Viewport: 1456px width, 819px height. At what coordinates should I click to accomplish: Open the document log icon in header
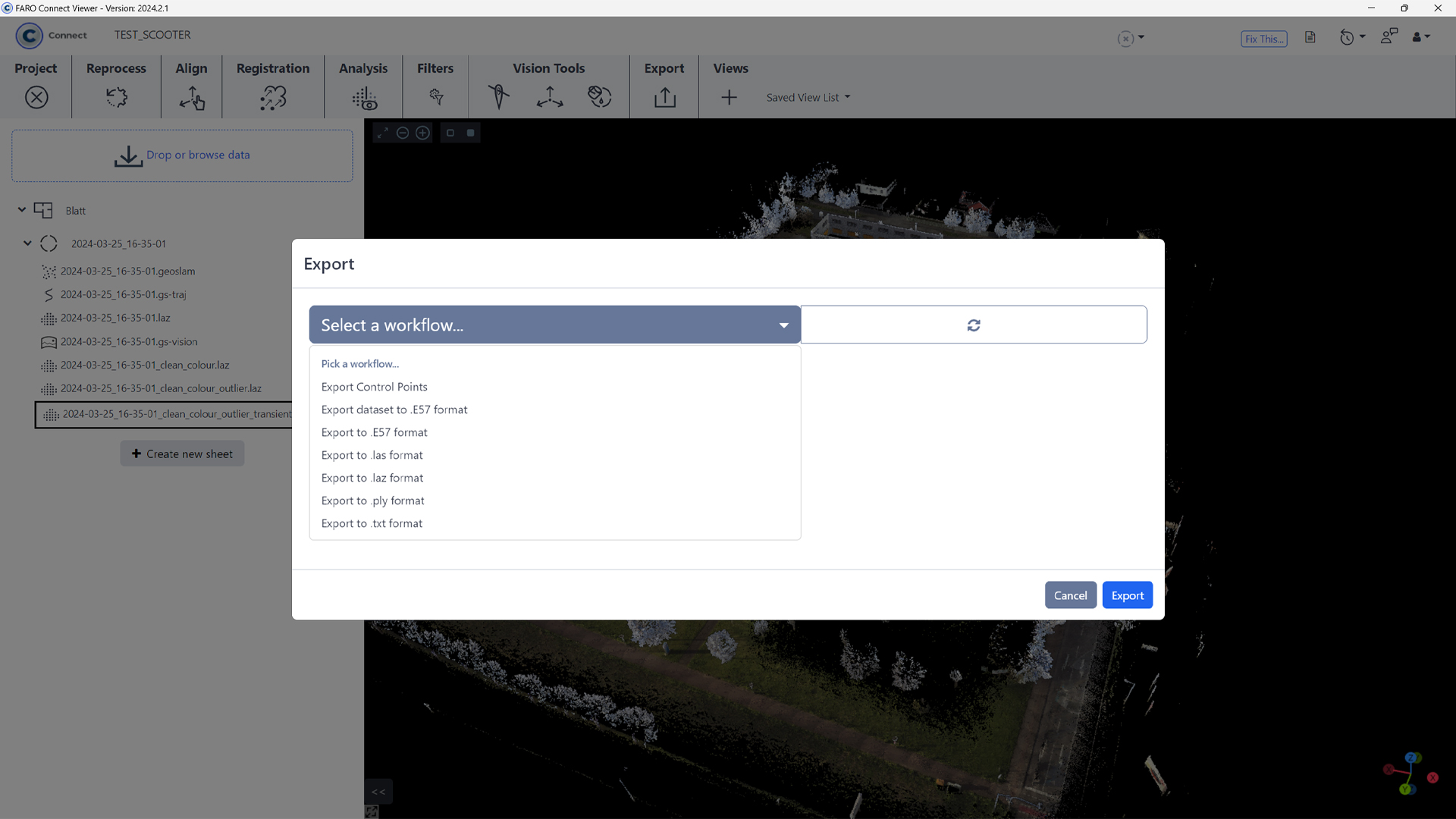[1310, 37]
